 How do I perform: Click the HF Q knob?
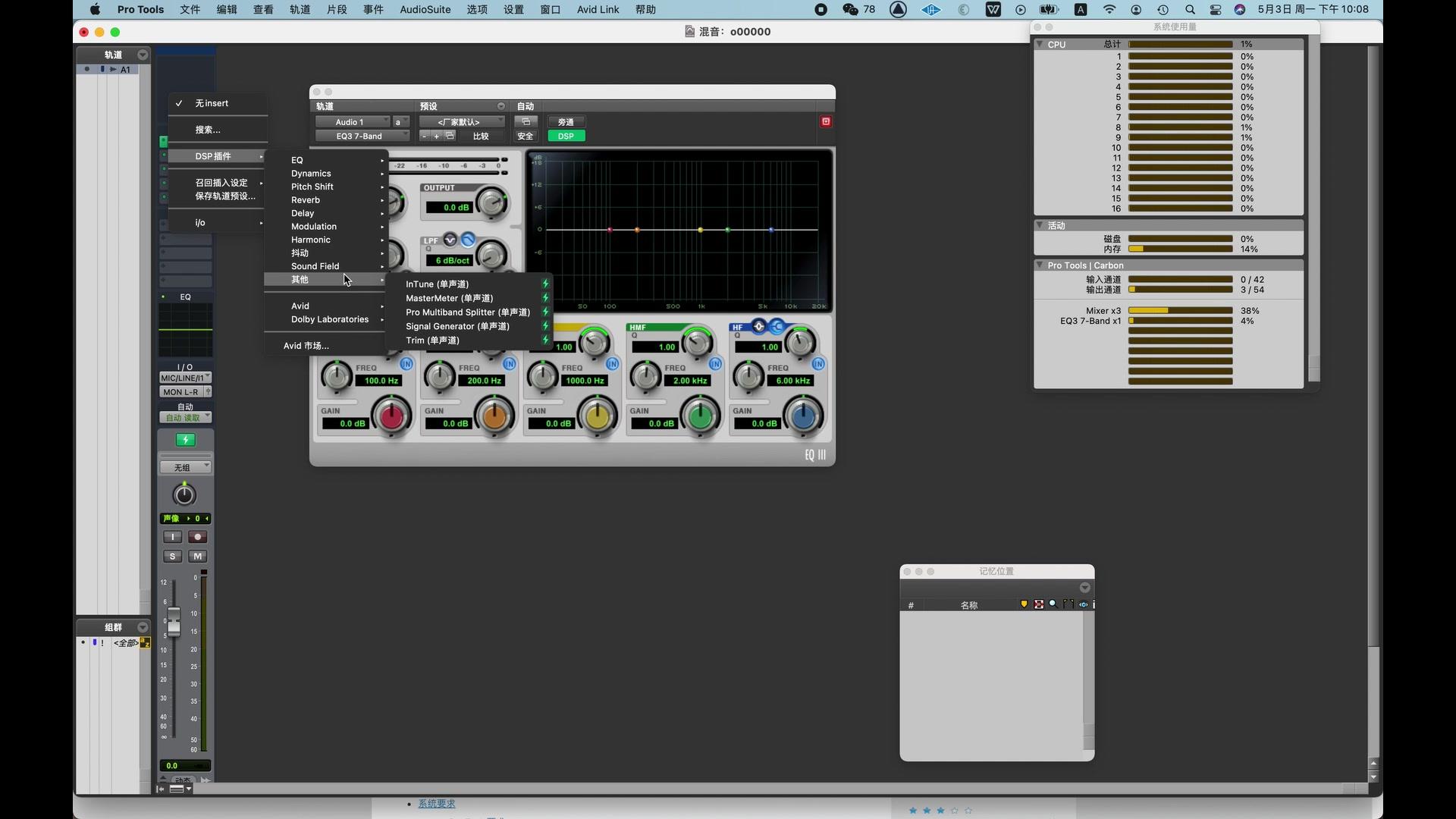click(800, 342)
